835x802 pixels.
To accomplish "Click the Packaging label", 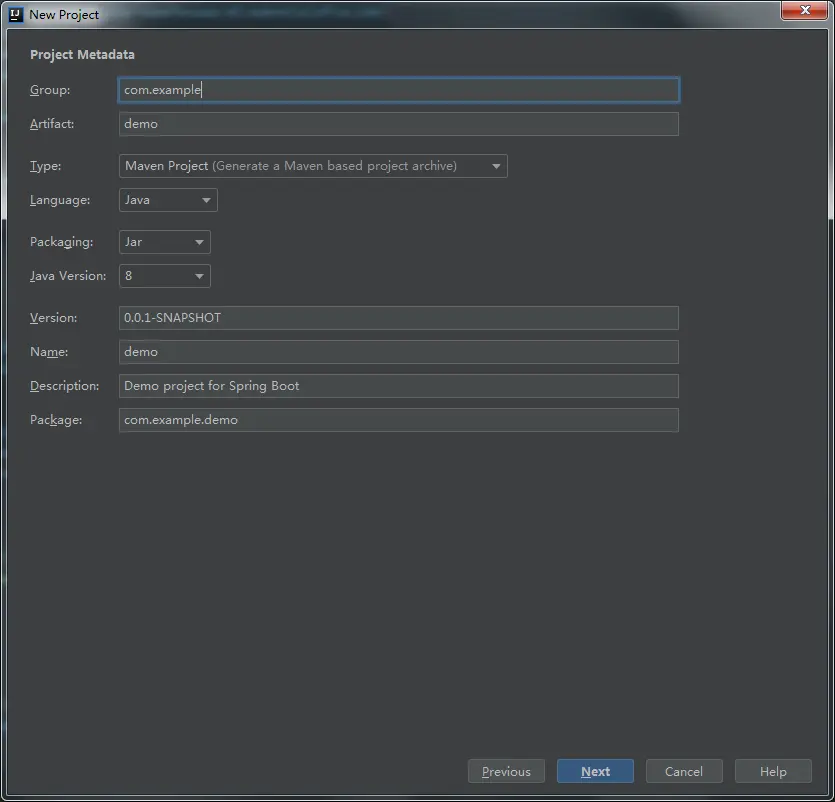I will (x=61, y=242).
